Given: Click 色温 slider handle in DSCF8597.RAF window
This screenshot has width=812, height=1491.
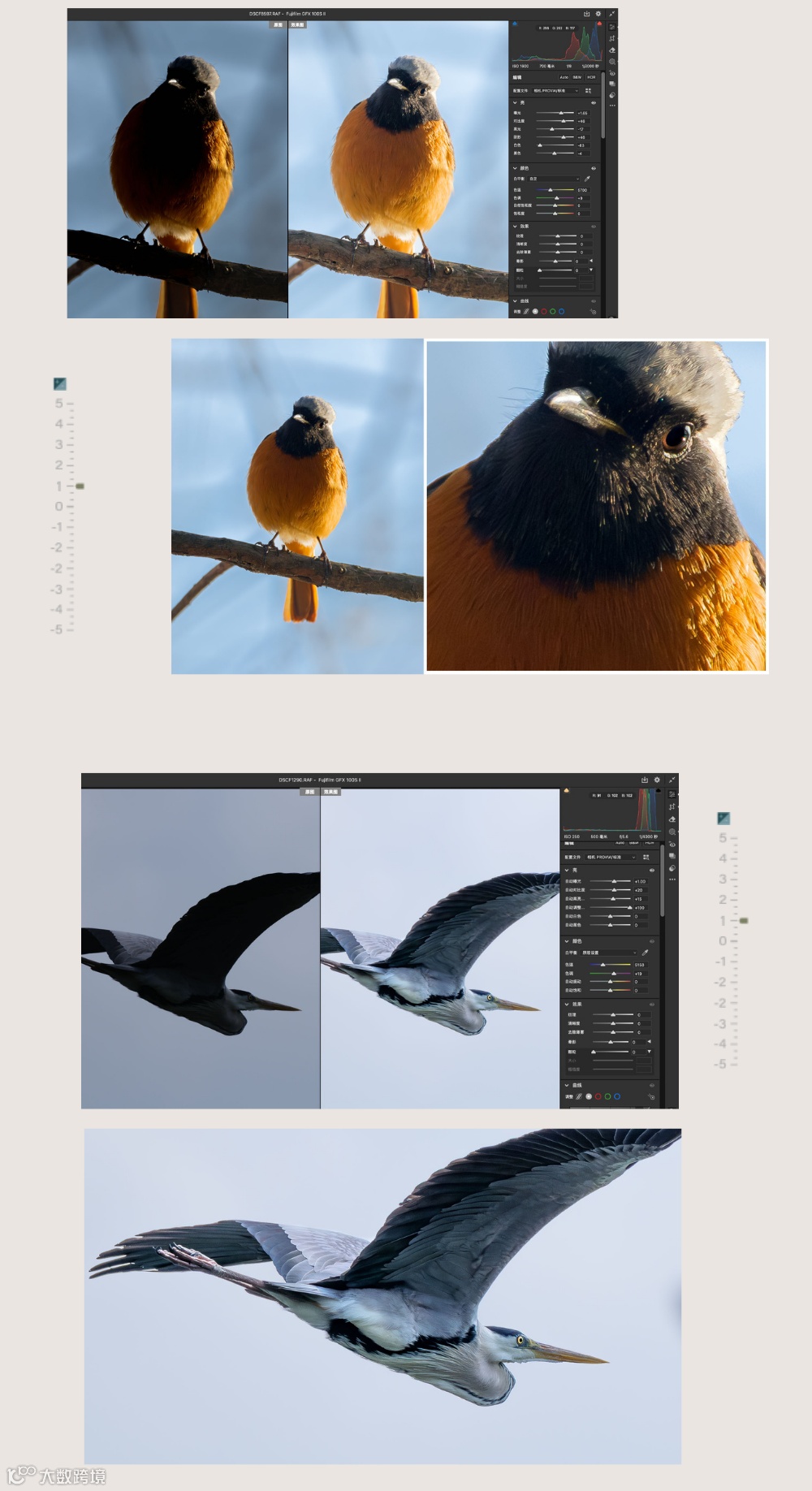Looking at the screenshot, I should (x=551, y=190).
